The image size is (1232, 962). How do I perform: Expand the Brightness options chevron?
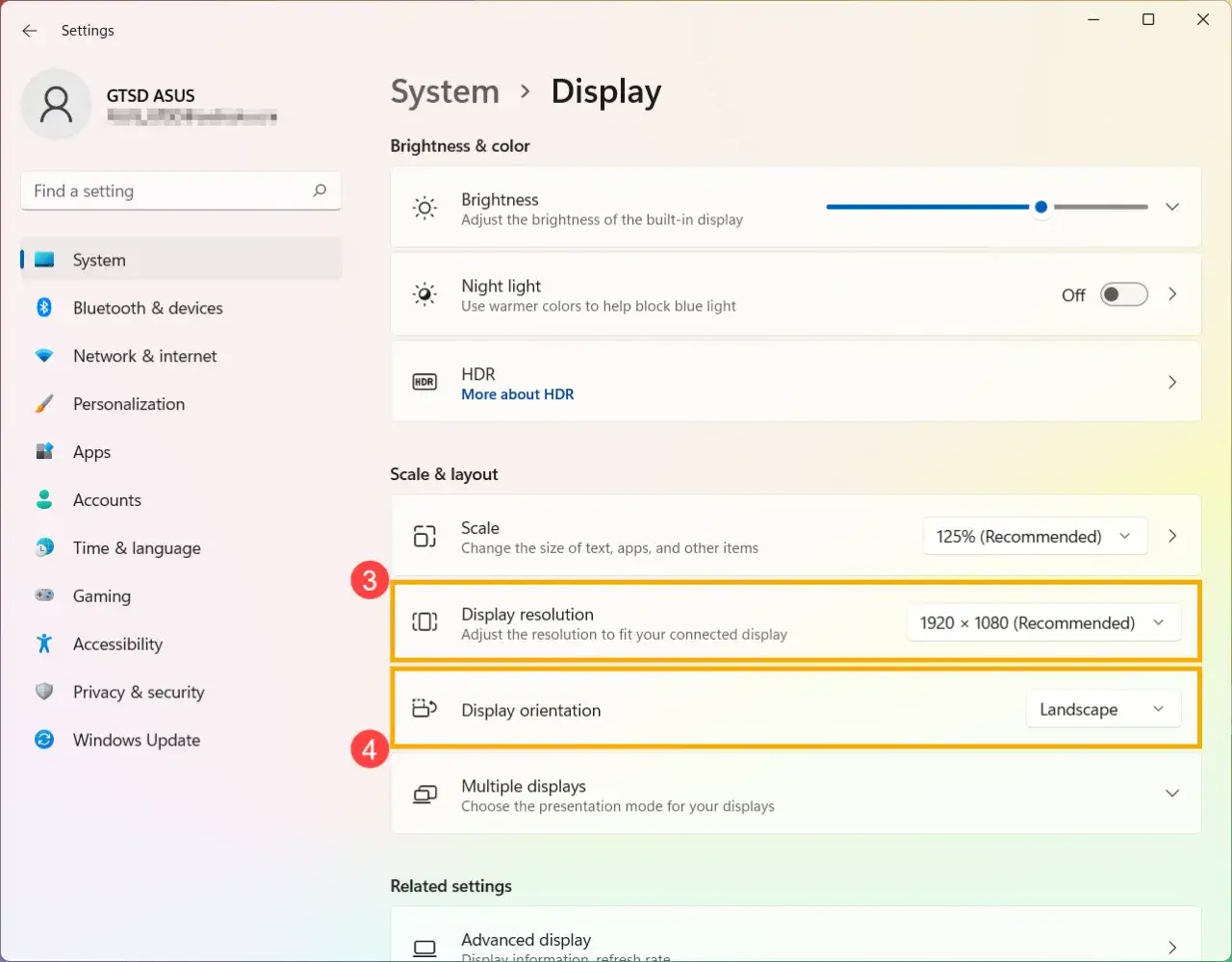[x=1172, y=207]
